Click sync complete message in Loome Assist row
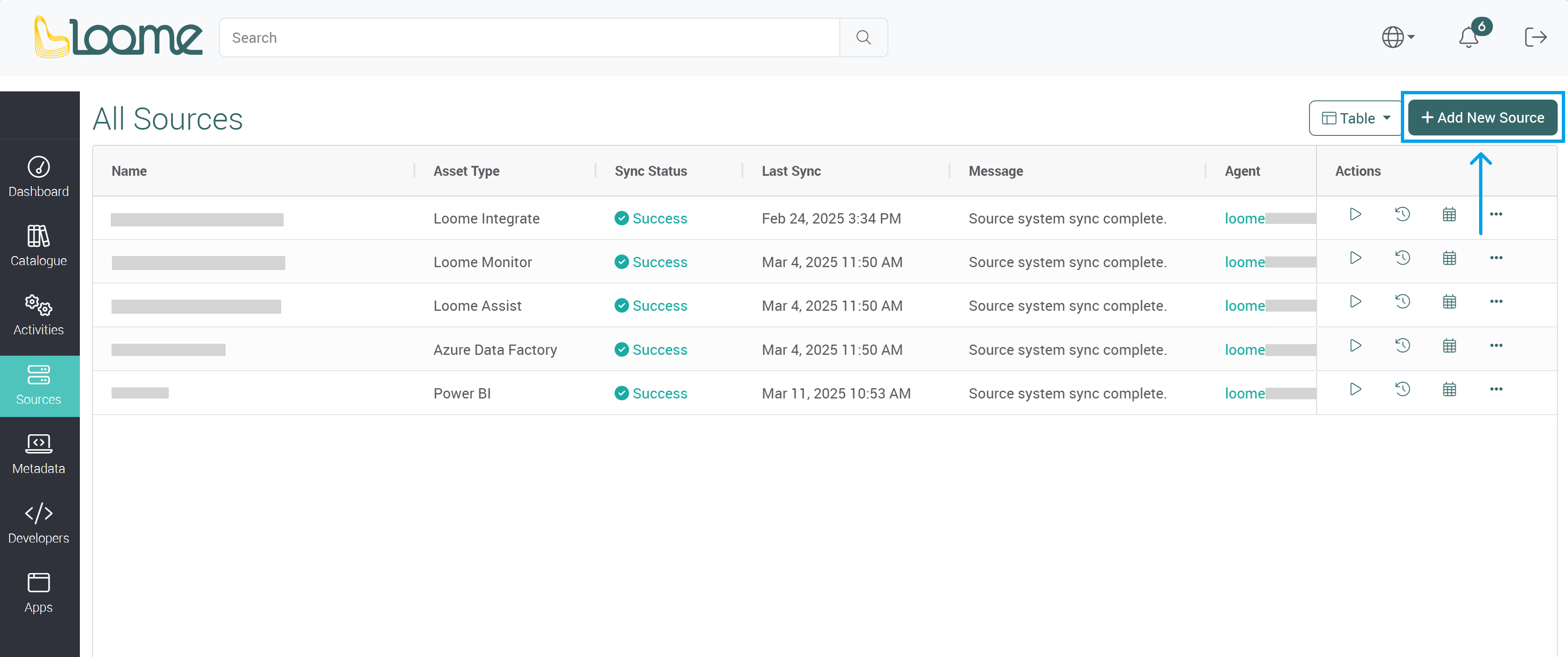1568x657 pixels. 1068,306
